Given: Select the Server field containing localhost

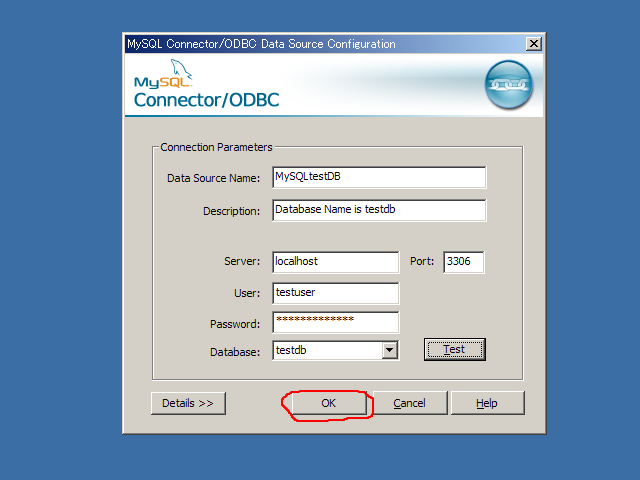Looking at the screenshot, I should tap(336, 262).
